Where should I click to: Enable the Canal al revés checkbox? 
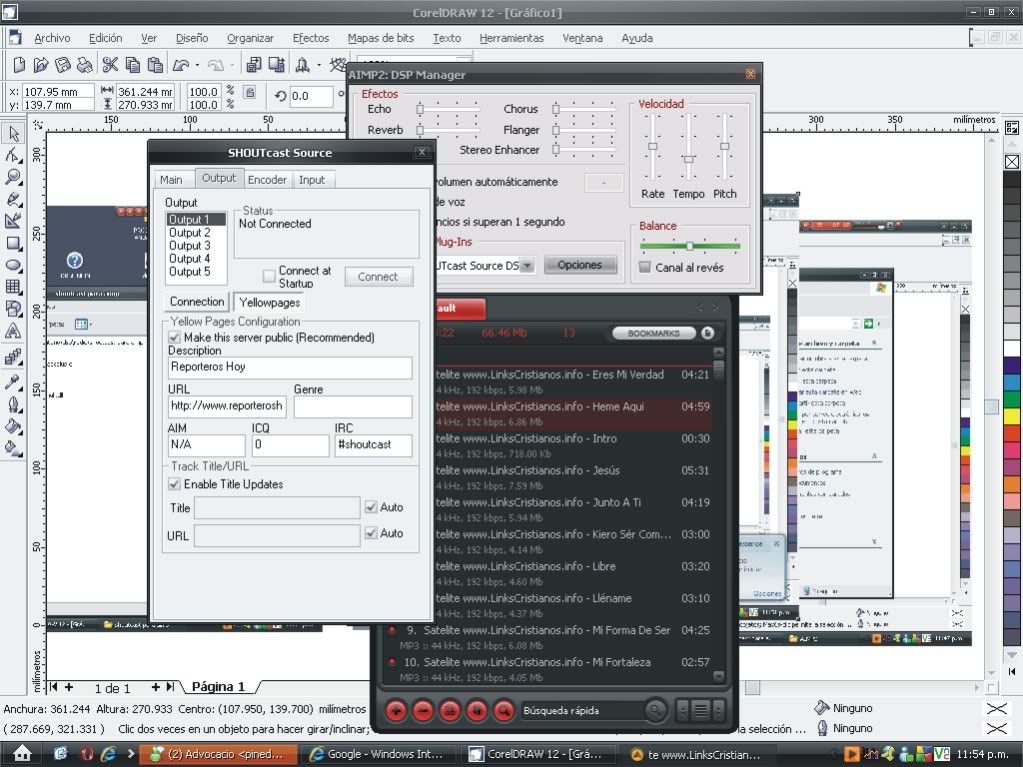pyautogui.click(x=645, y=267)
